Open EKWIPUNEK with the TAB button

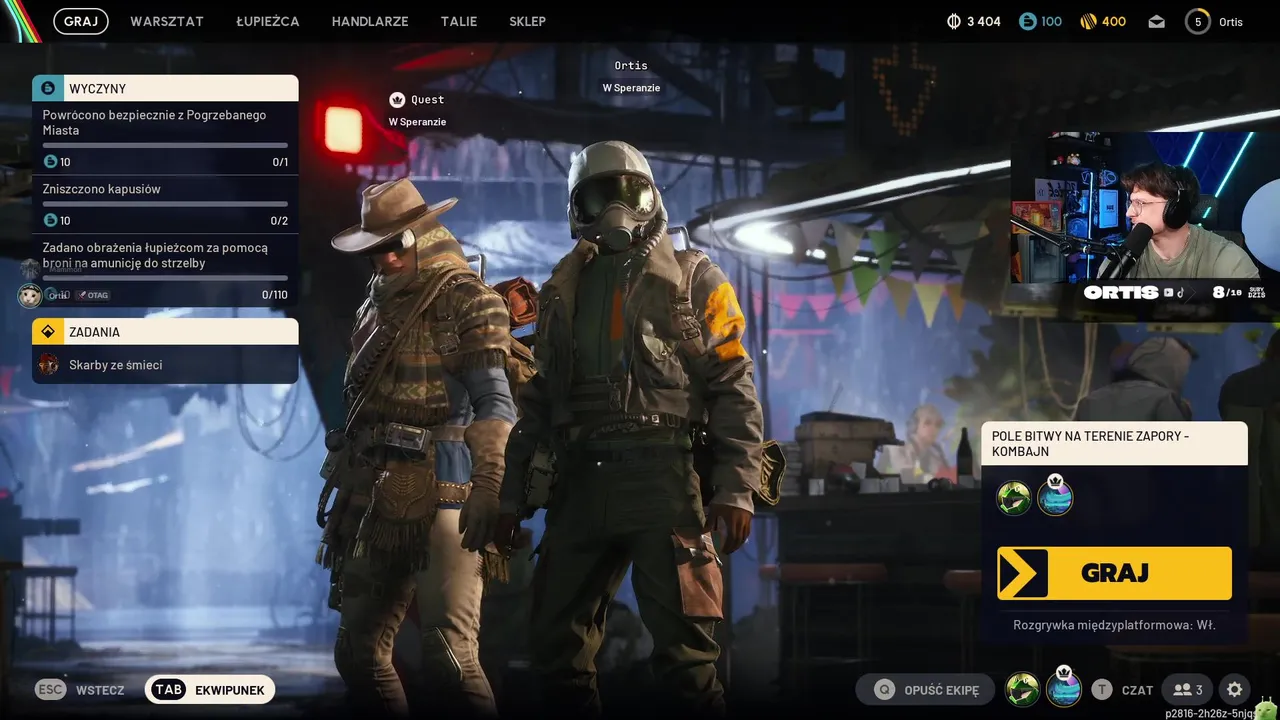(x=210, y=689)
